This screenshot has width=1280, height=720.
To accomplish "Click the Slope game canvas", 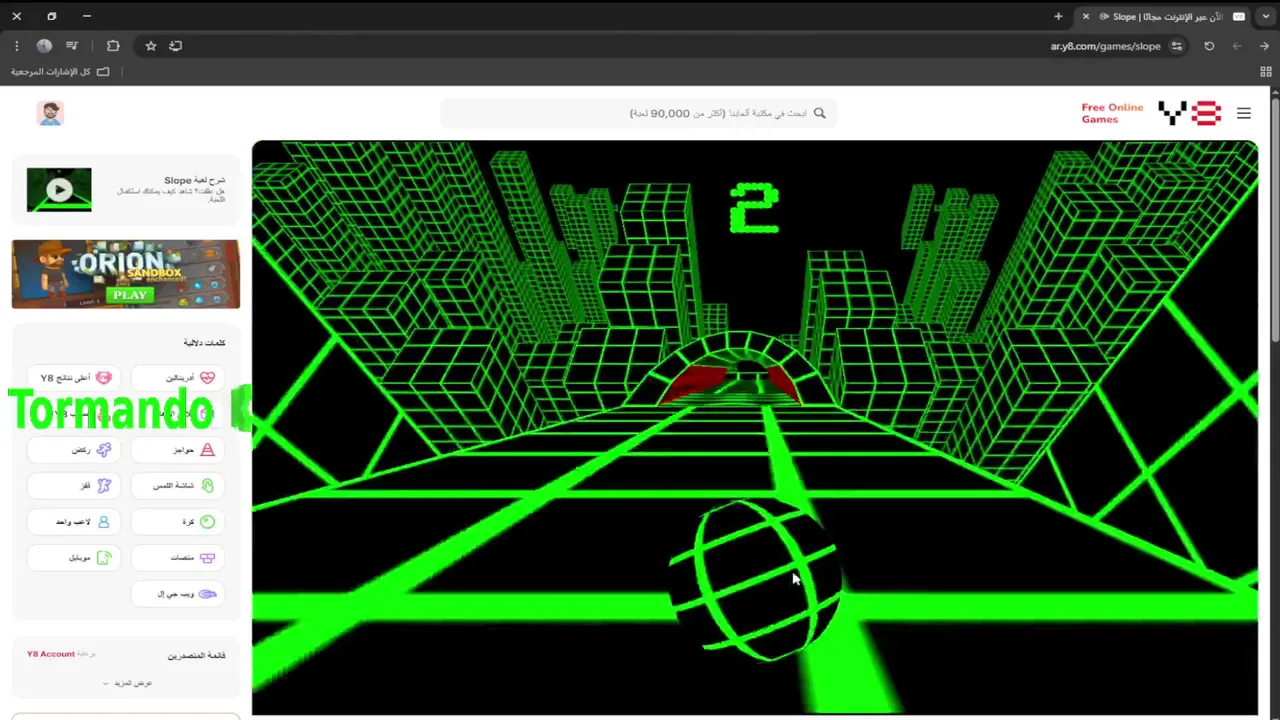I will coord(755,427).
